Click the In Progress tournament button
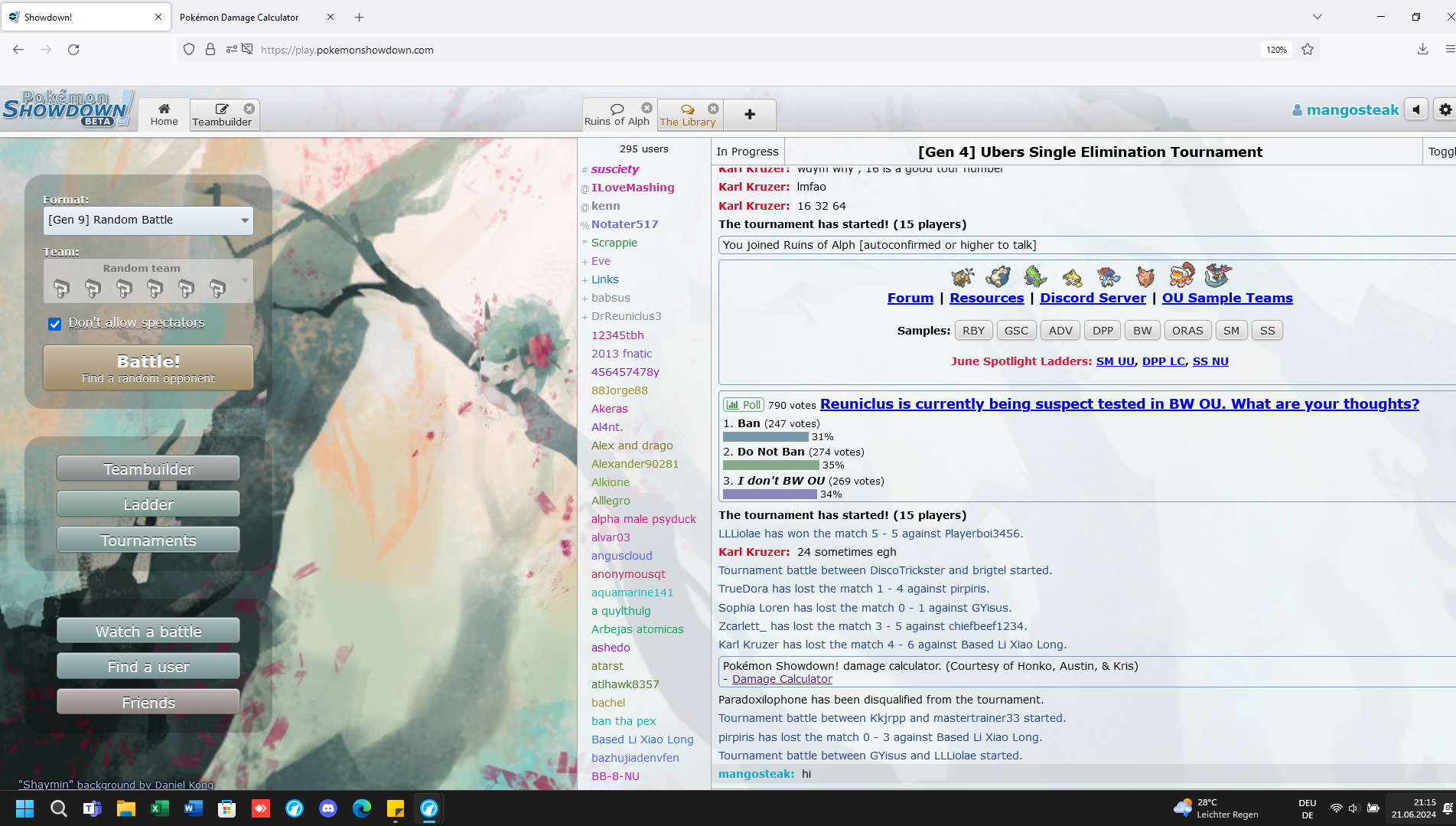This screenshot has width=1456, height=826. 748,152
